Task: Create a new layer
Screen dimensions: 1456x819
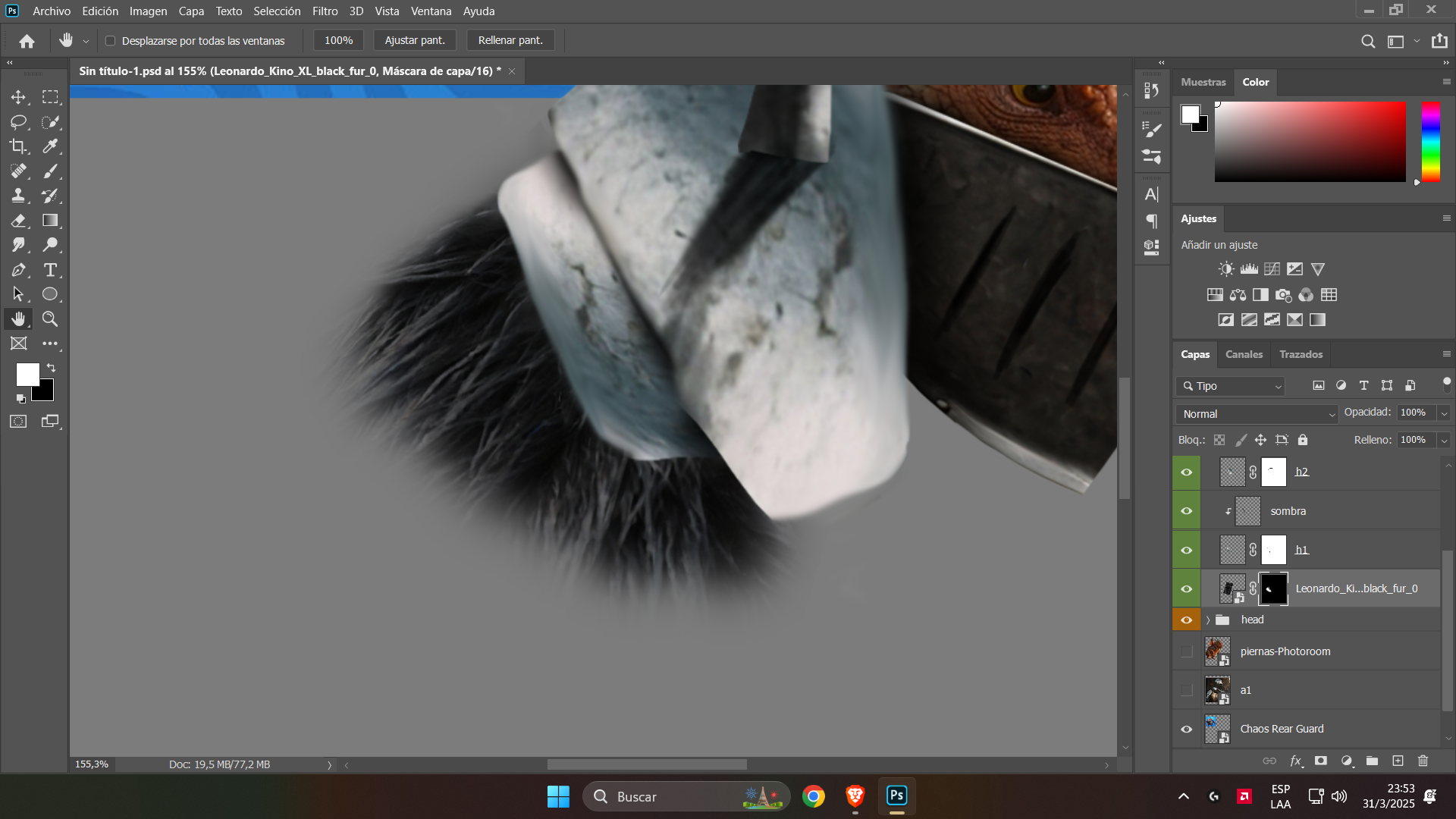Action: point(1398,761)
